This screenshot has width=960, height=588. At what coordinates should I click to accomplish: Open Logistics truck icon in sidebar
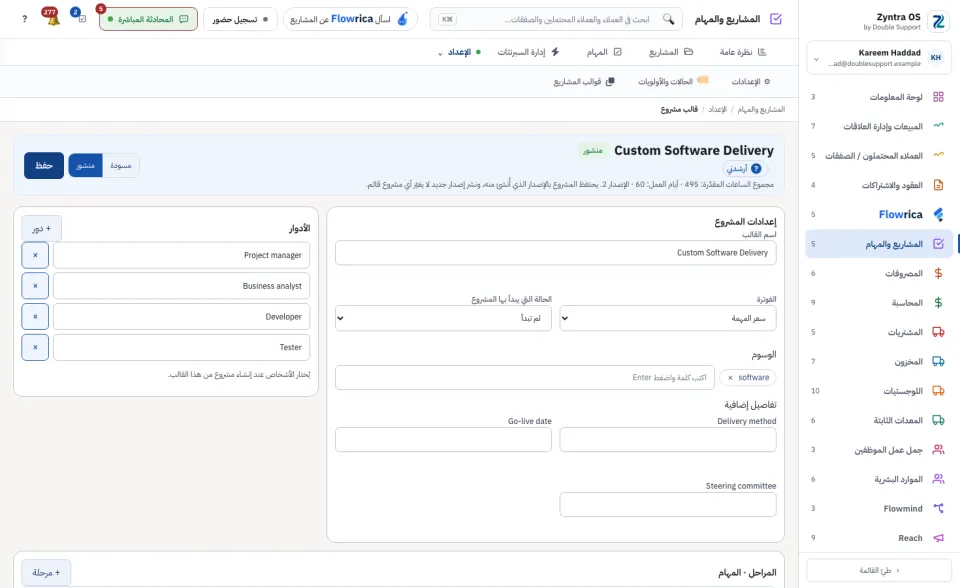[938, 391]
